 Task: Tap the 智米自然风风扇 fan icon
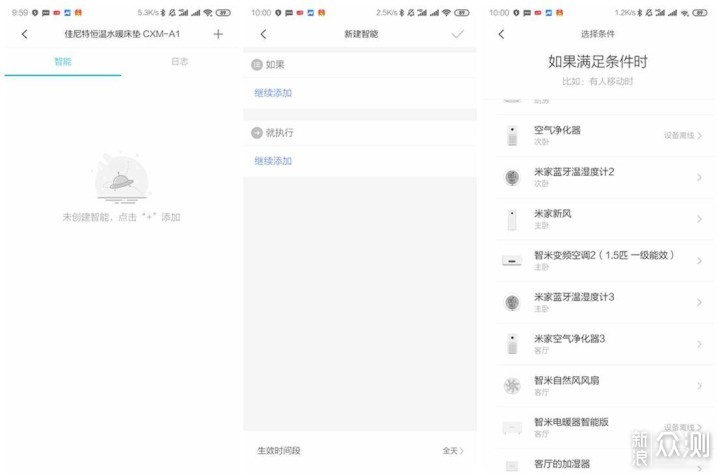(512, 386)
